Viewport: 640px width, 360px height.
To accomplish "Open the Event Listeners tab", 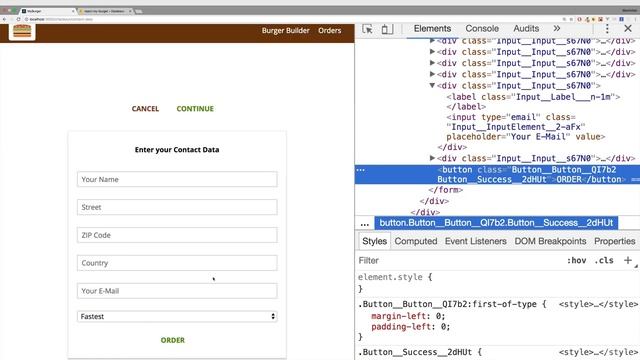I will point(476,241).
